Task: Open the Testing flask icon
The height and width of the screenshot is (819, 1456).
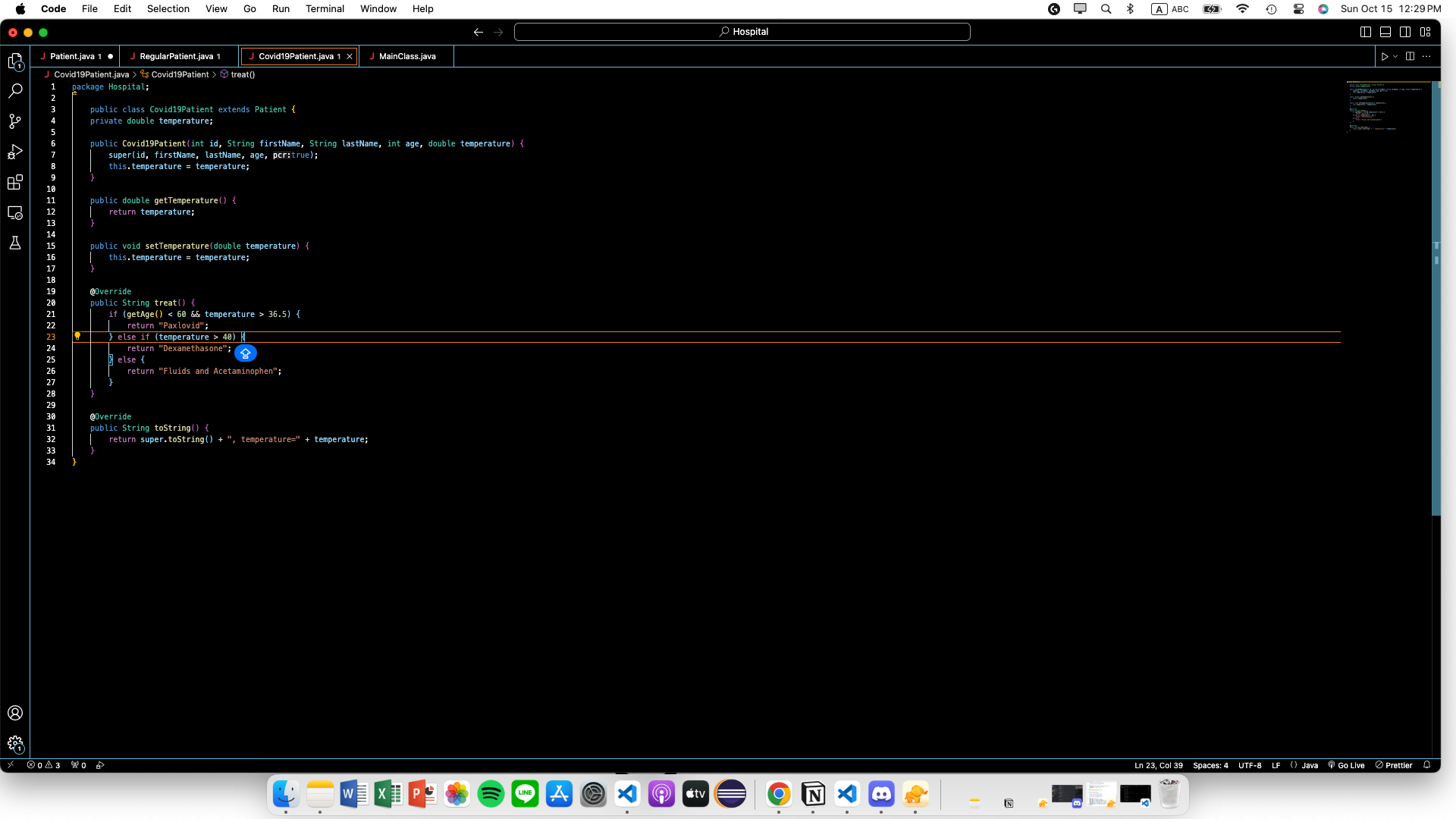Action: coord(15,243)
